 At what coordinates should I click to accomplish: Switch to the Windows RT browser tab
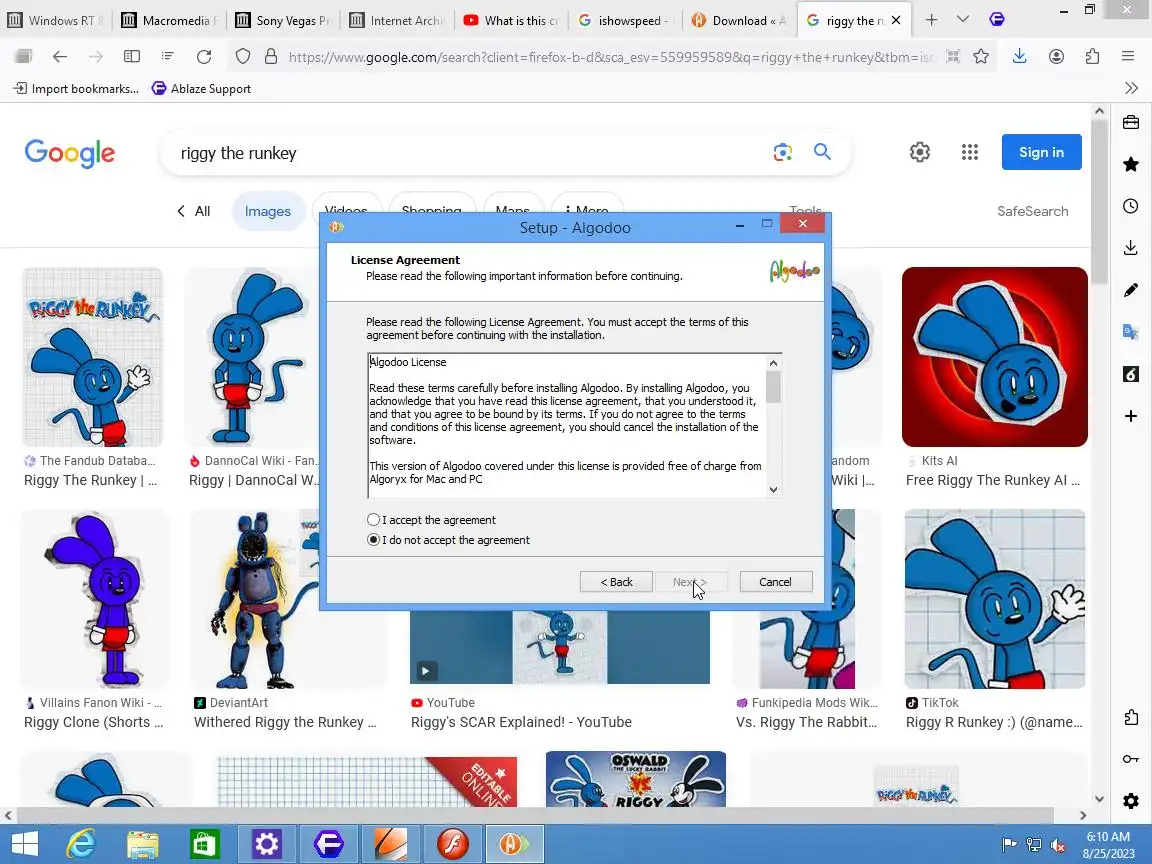pos(56,21)
